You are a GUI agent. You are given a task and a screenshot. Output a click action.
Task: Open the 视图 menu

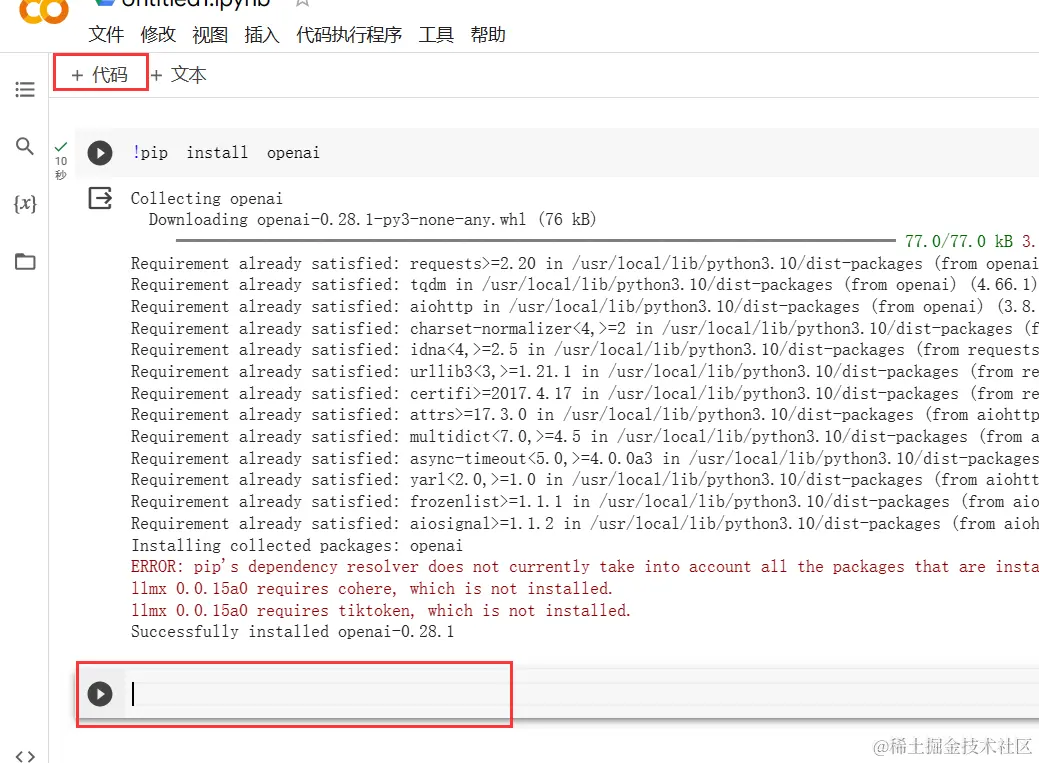[x=210, y=35]
